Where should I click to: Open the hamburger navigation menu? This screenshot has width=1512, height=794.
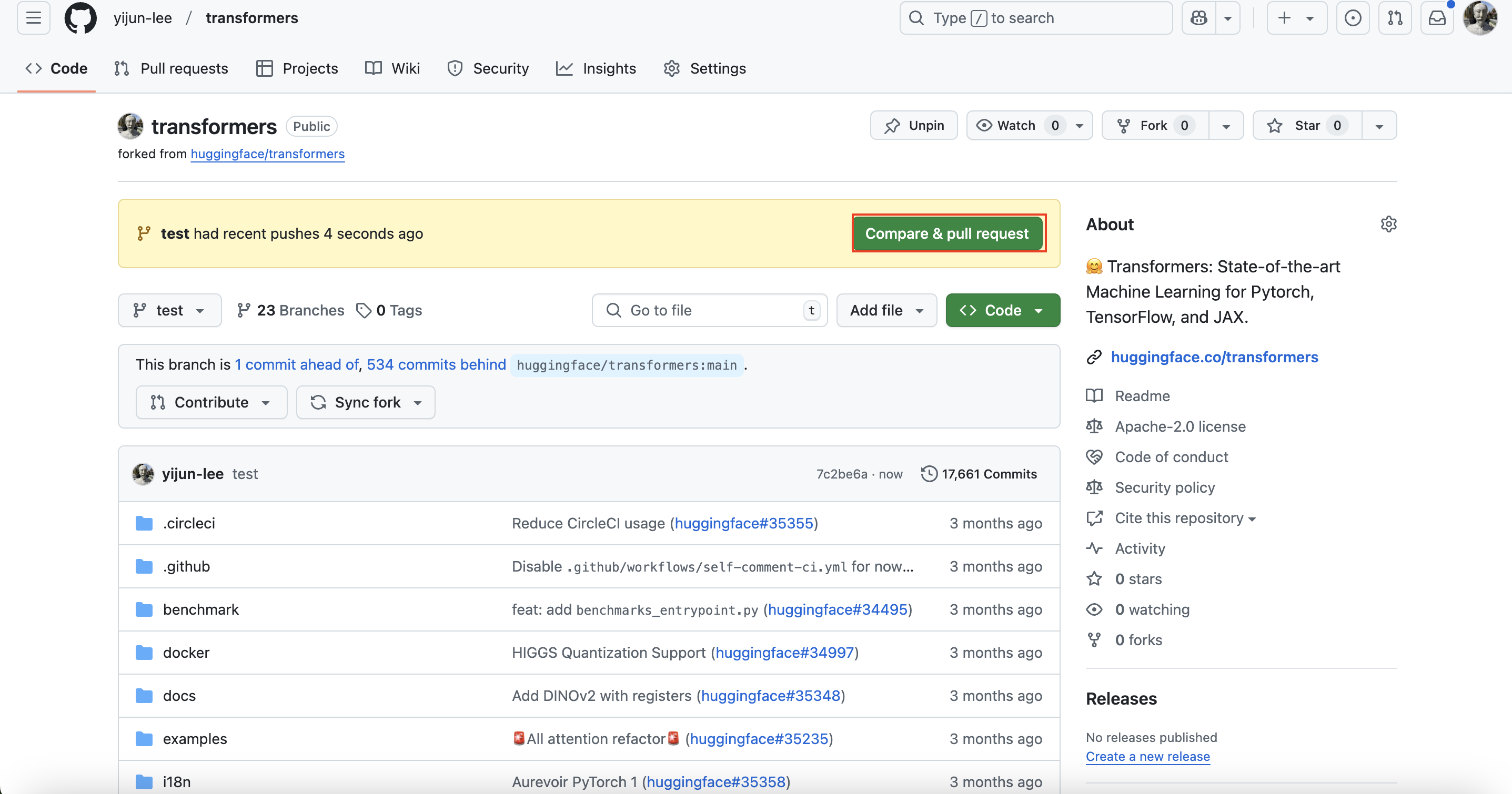coord(34,17)
